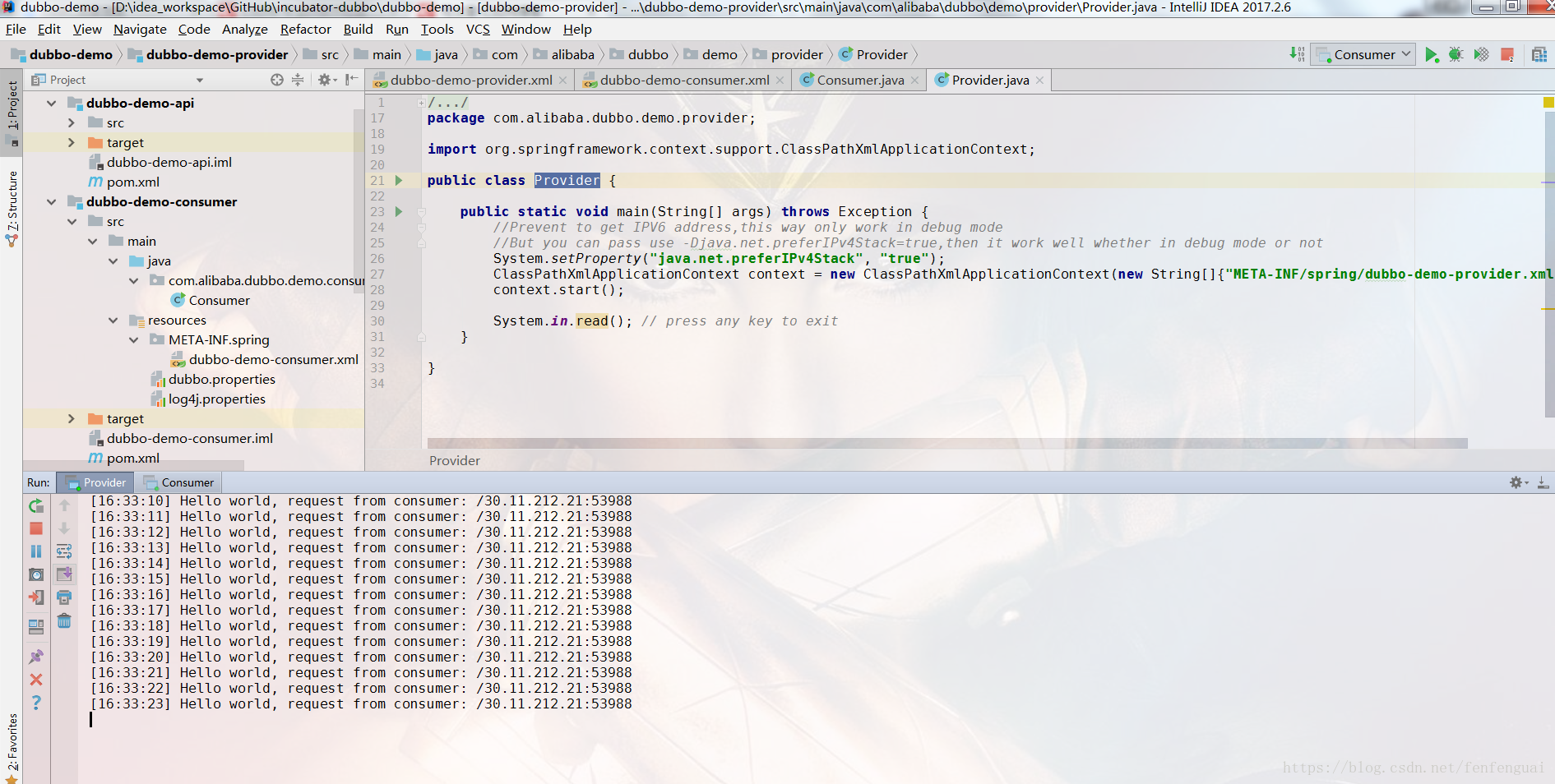This screenshot has width=1555, height=784.
Task: Expand target folder under dubbo-demo-api
Action: click(x=72, y=142)
